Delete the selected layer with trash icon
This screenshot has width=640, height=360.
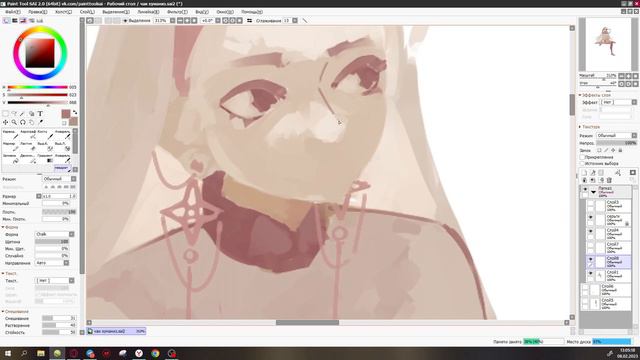[609, 180]
